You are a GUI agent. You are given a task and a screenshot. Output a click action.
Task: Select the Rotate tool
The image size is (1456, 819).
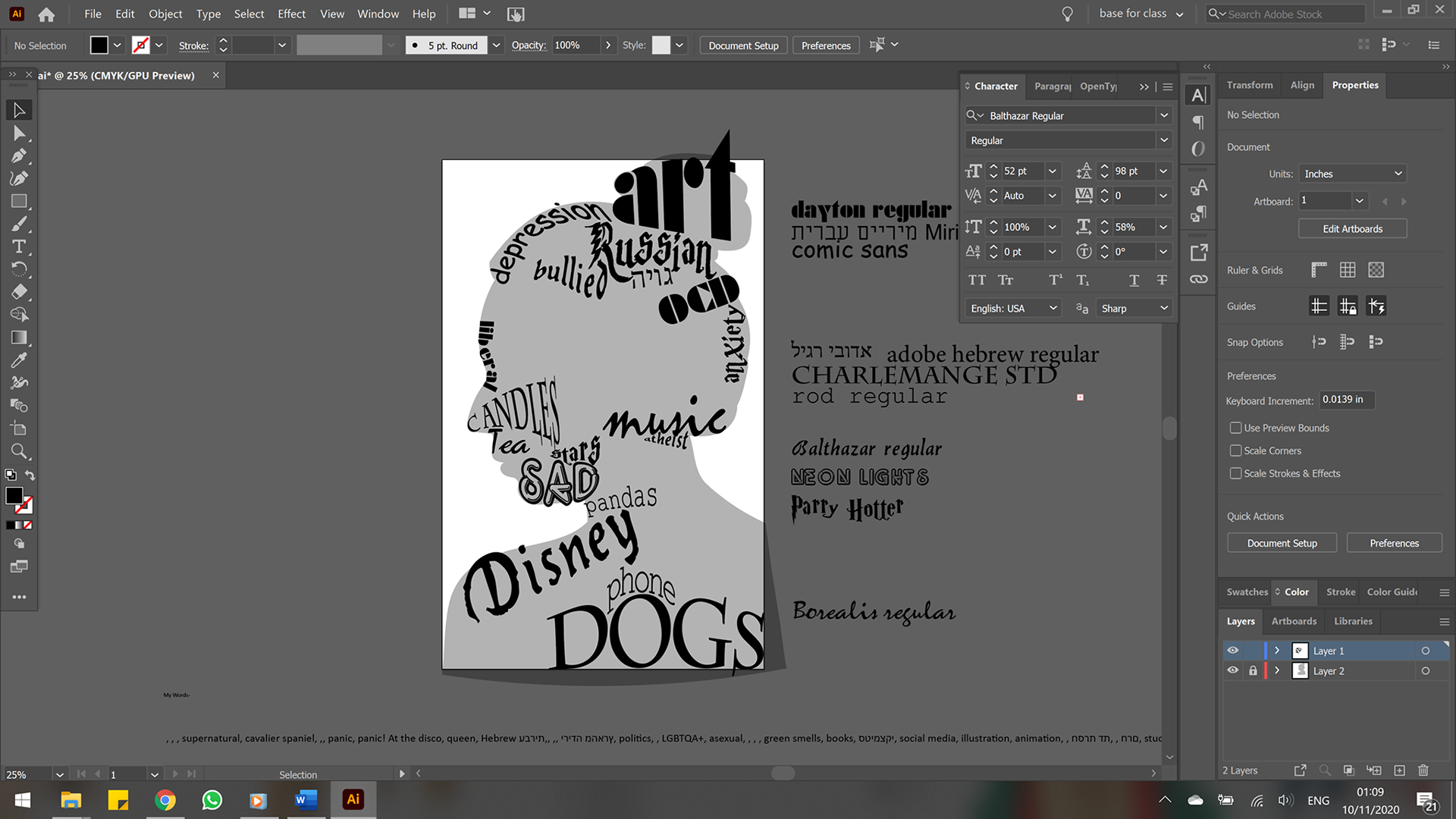(x=19, y=269)
